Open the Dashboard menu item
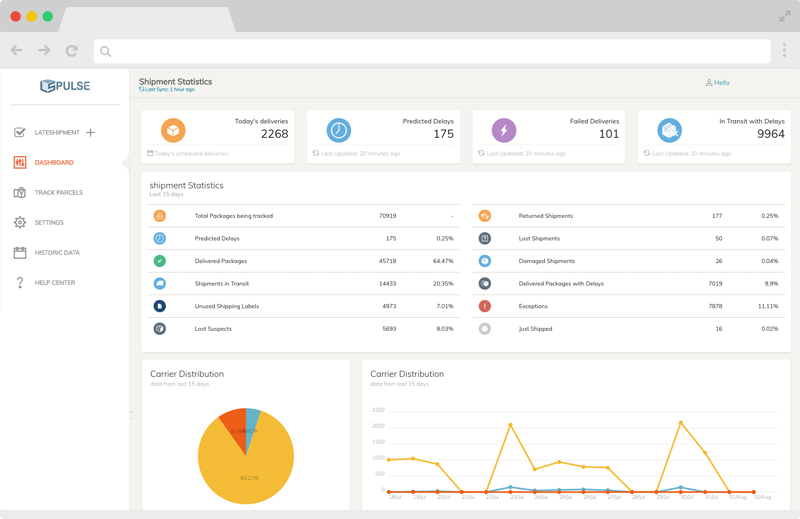 click(x=54, y=162)
